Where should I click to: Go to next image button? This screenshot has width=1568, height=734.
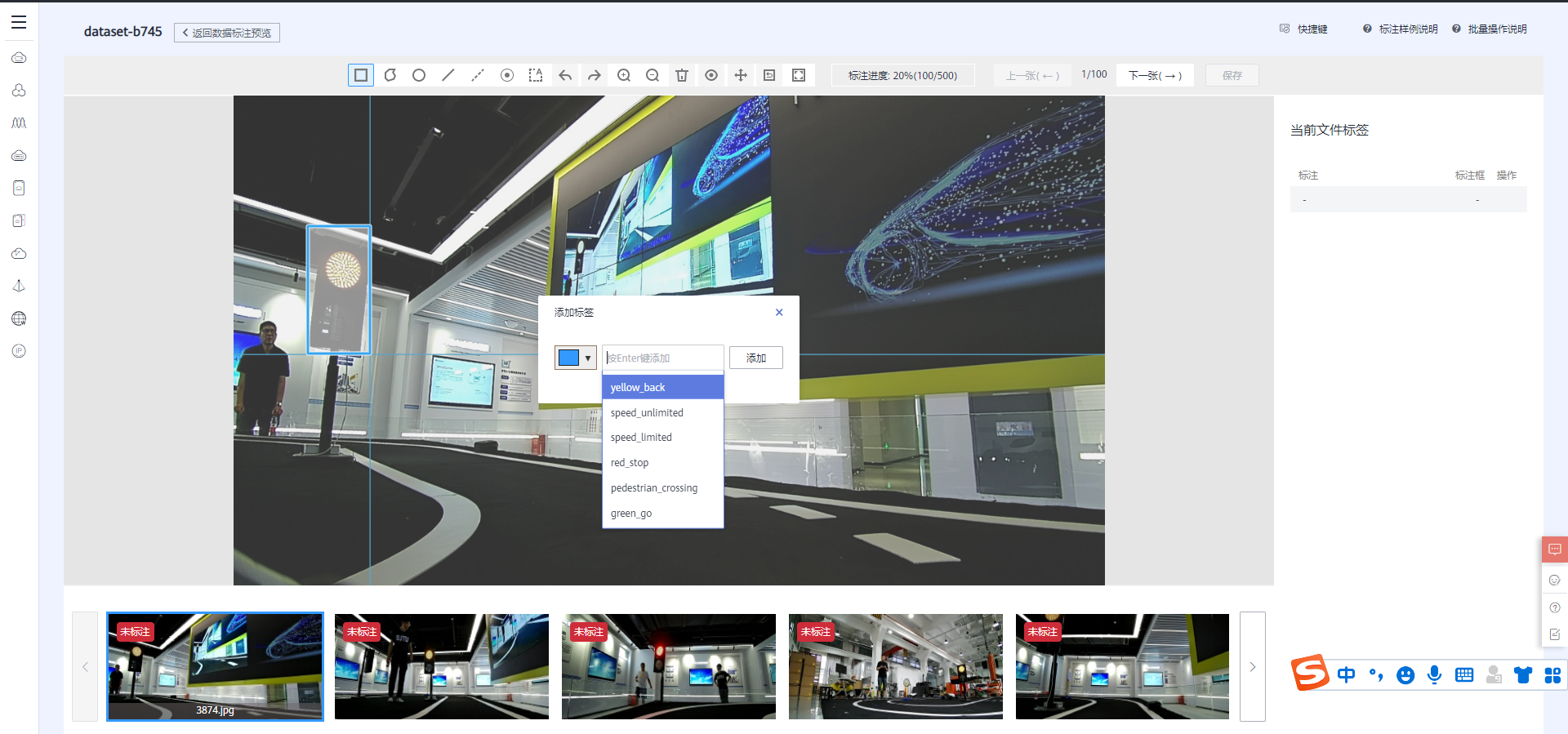1155,75
